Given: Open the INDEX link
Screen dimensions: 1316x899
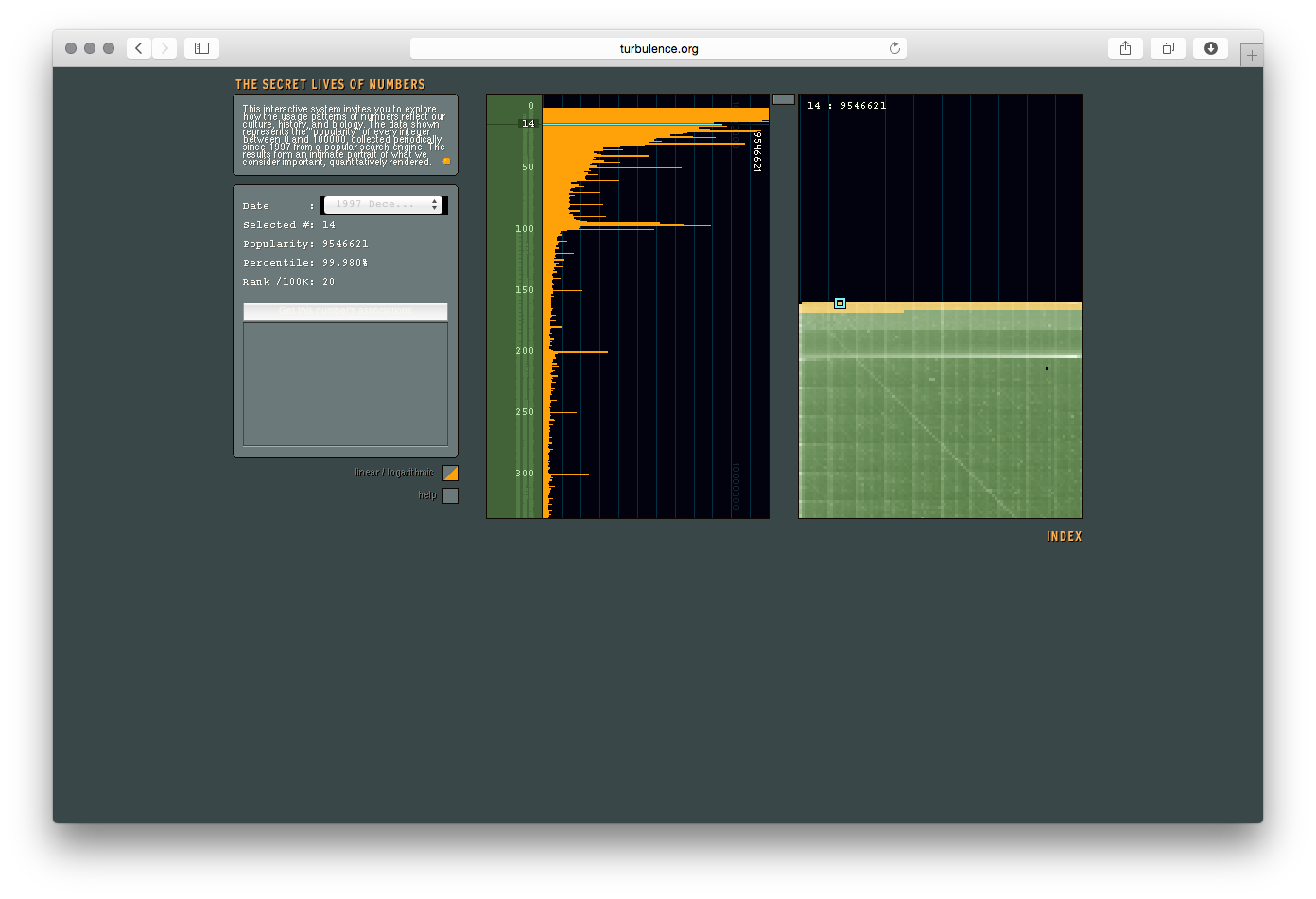Looking at the screenshot, I should coord(1064,536).
